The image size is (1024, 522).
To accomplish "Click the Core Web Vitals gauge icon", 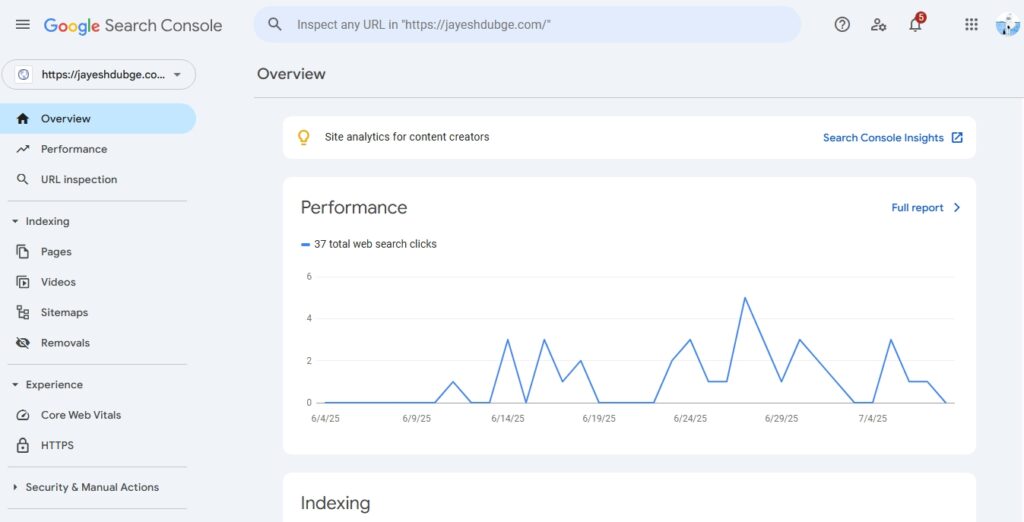I will tap(23, 415).
